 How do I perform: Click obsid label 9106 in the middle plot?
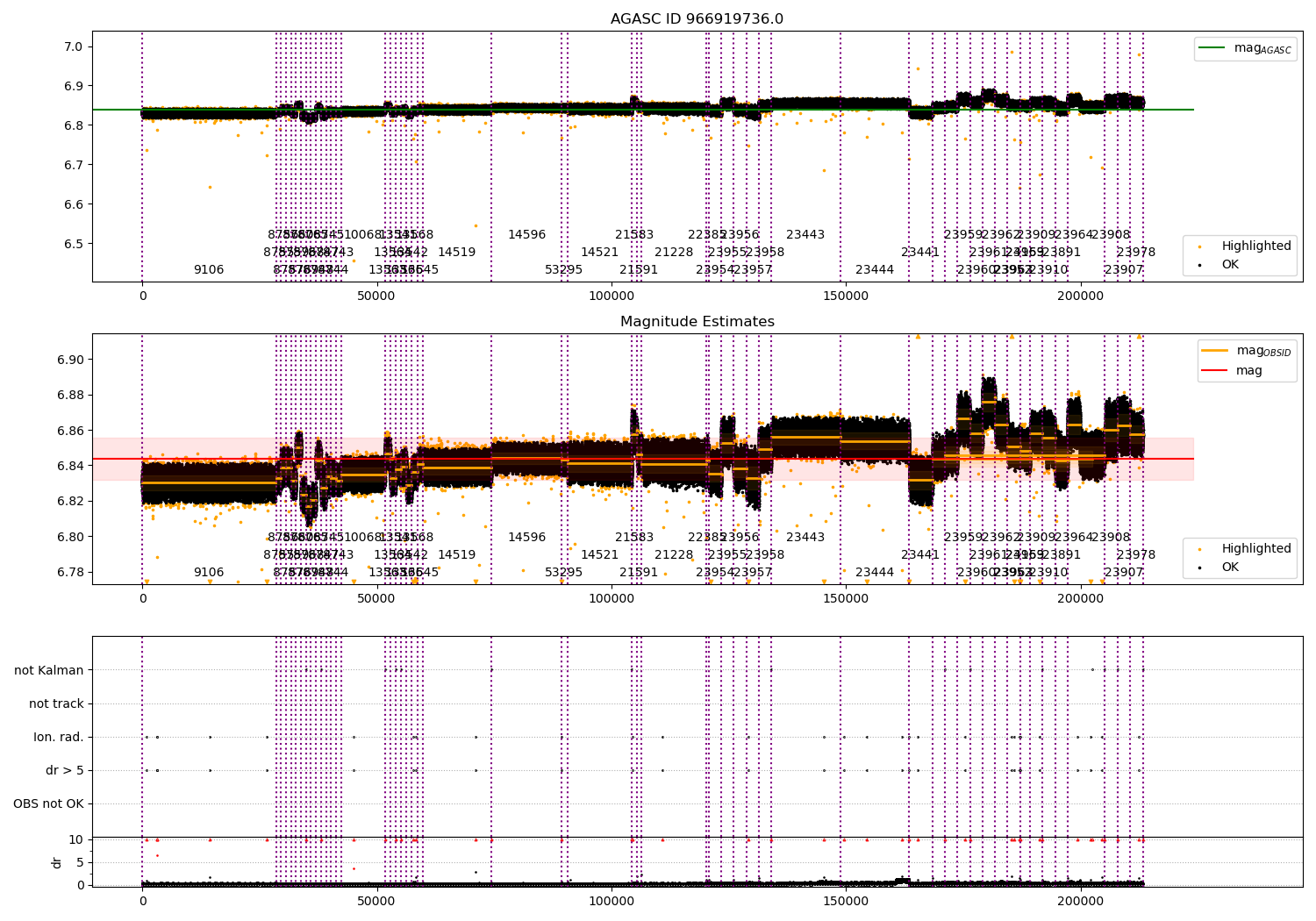click(209, 572)
